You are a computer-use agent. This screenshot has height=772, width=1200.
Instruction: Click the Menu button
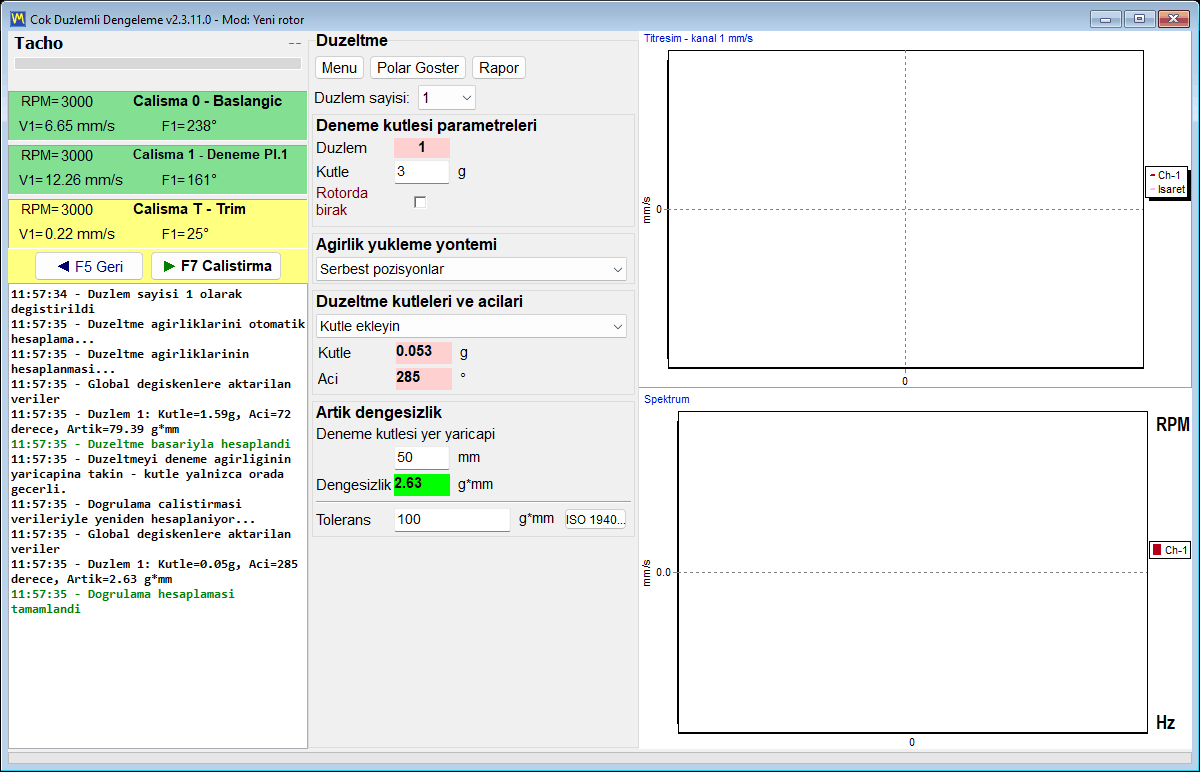click(x=340, y=68)
